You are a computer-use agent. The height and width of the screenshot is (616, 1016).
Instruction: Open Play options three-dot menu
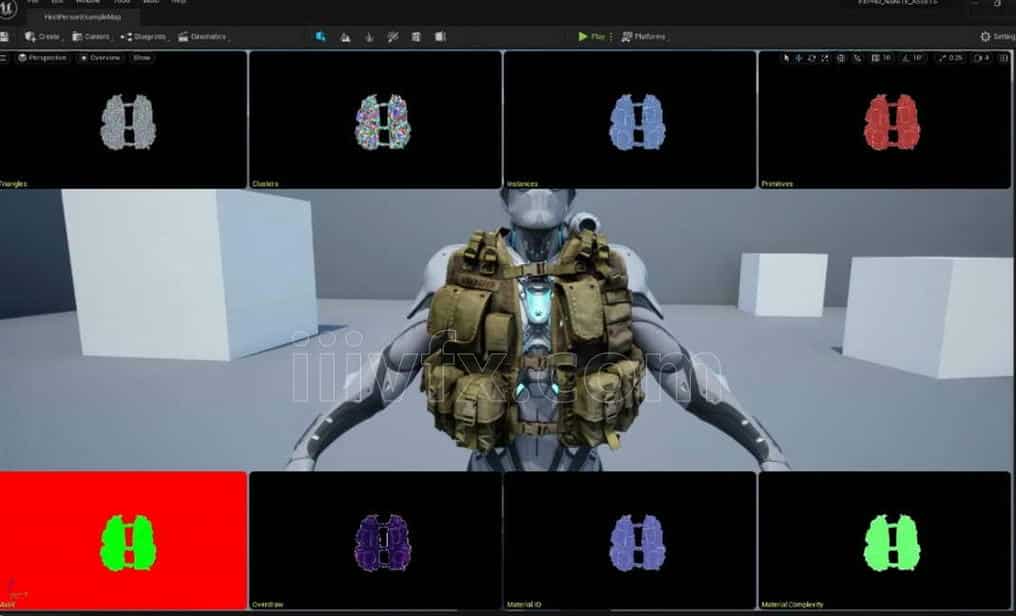point(611,37)
